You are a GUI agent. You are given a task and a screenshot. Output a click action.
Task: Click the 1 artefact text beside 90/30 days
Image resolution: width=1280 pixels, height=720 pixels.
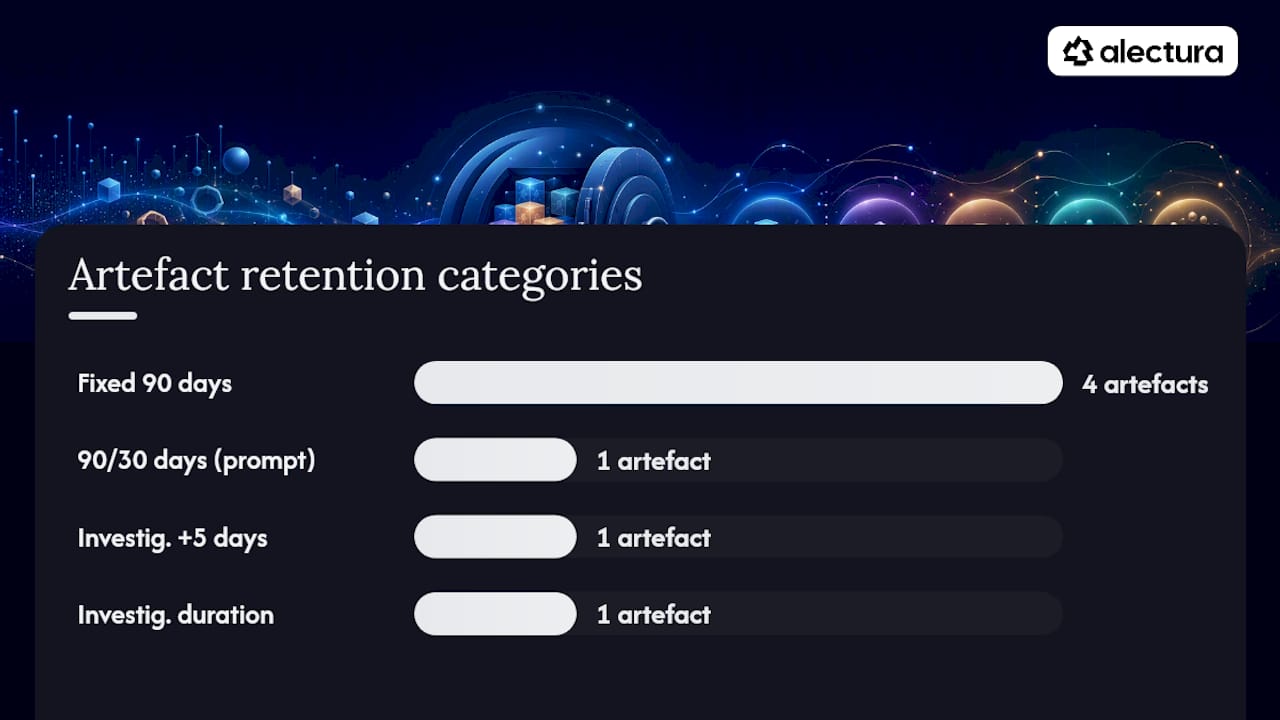pos(654,461)
